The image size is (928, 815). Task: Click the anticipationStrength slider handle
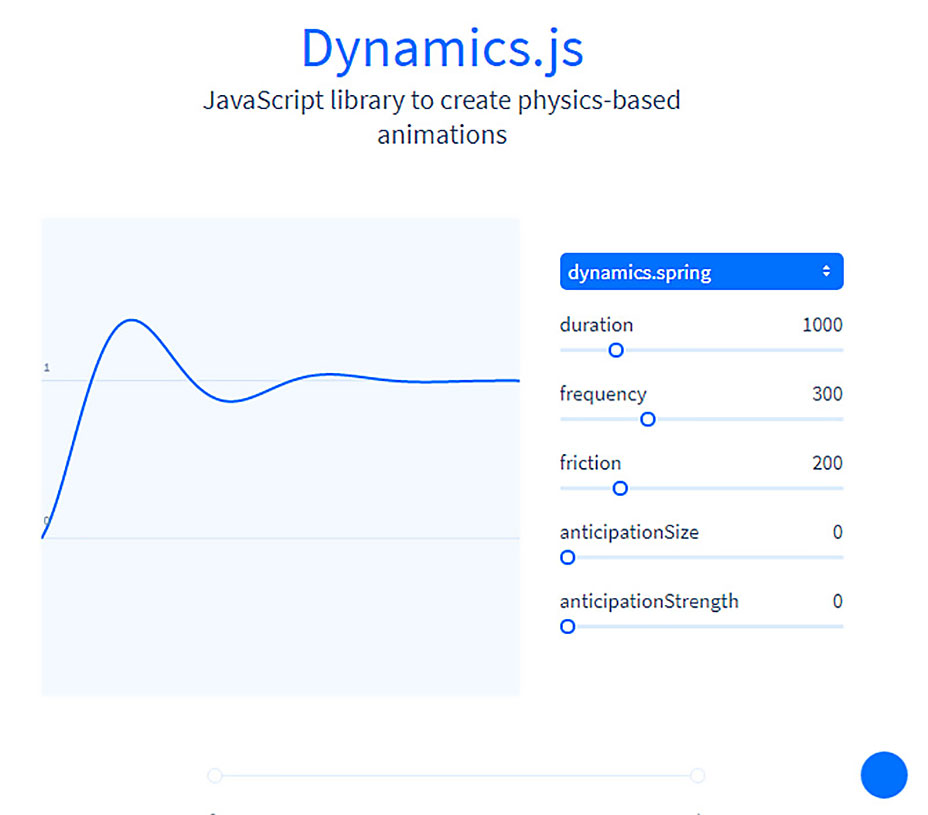pyautogui.click(x=568, y=627)
